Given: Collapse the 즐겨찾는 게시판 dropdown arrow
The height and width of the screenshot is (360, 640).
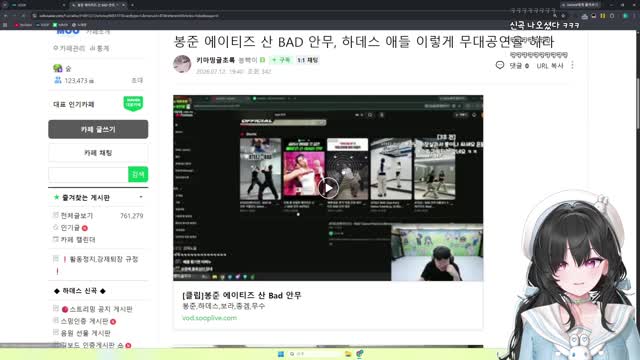Looking at the screenshot, I should 141,197.
